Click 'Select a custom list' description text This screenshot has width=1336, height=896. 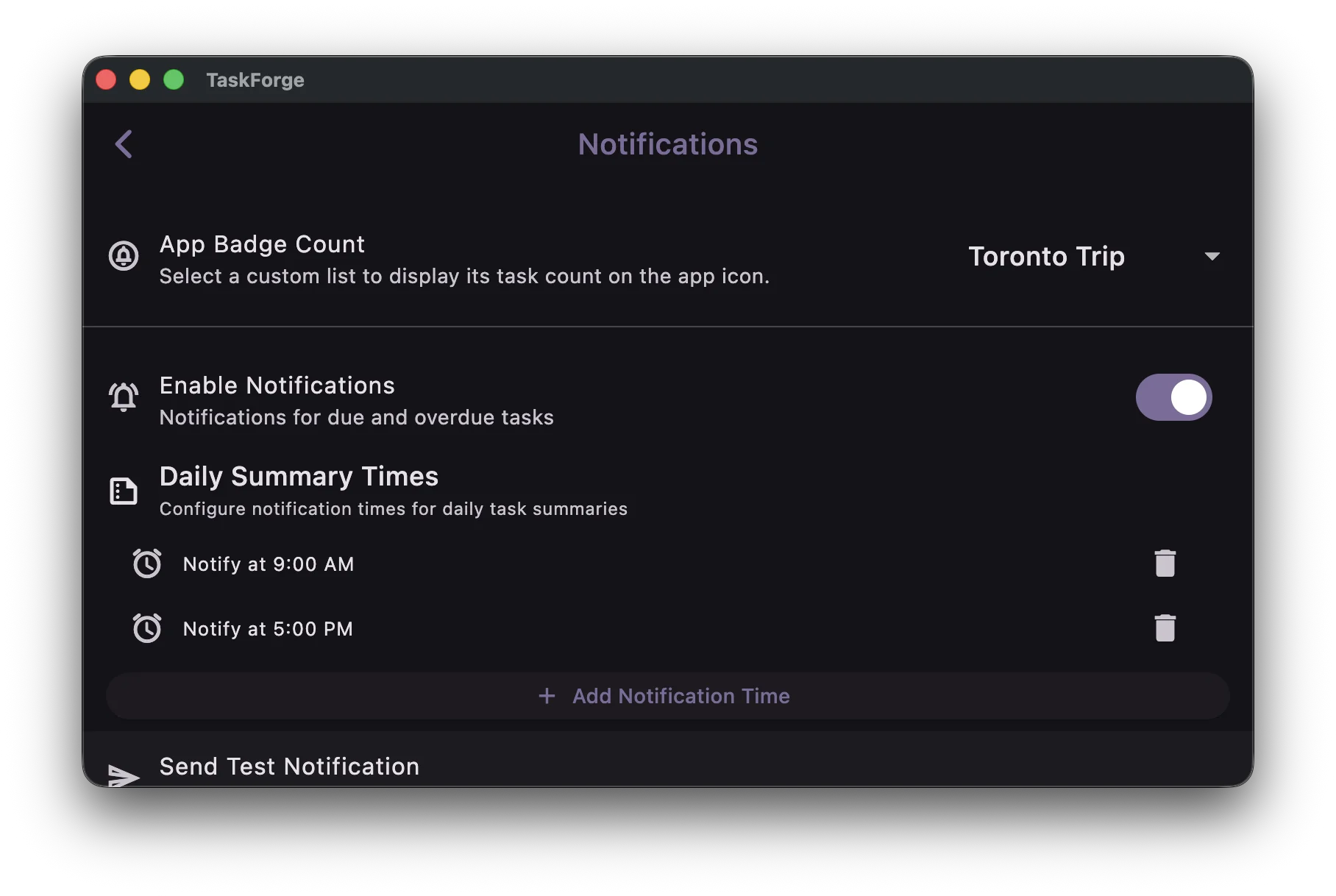point(464,277)
